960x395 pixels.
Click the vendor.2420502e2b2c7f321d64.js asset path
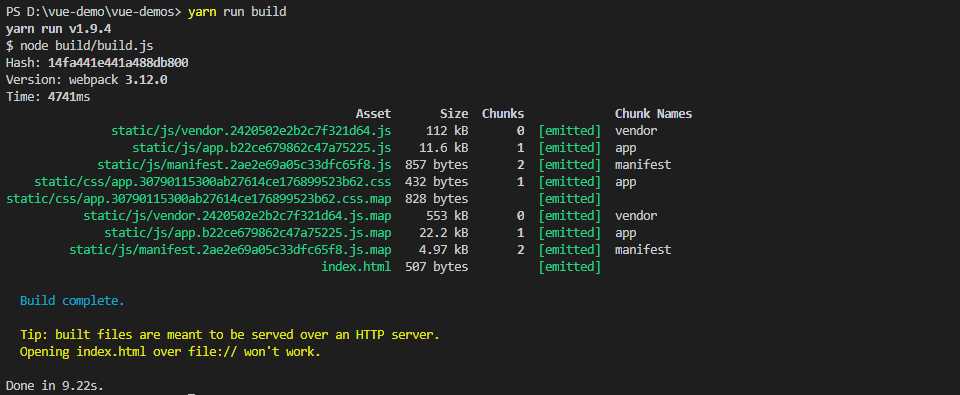(x=251, y=130)
